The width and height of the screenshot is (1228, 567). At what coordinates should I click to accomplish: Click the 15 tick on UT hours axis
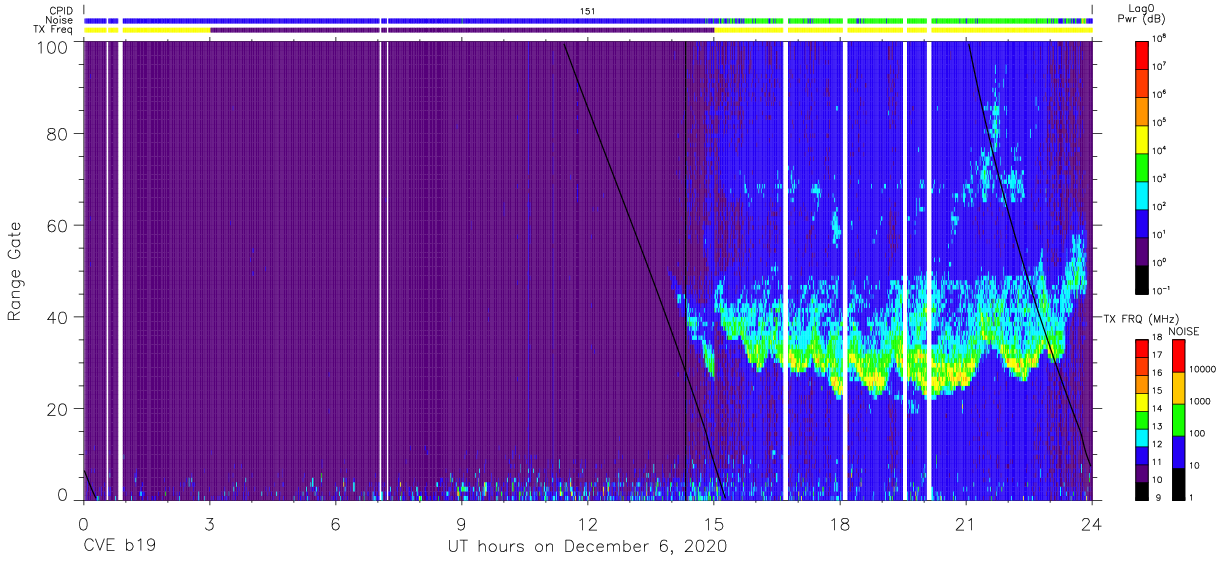[714, 523]
